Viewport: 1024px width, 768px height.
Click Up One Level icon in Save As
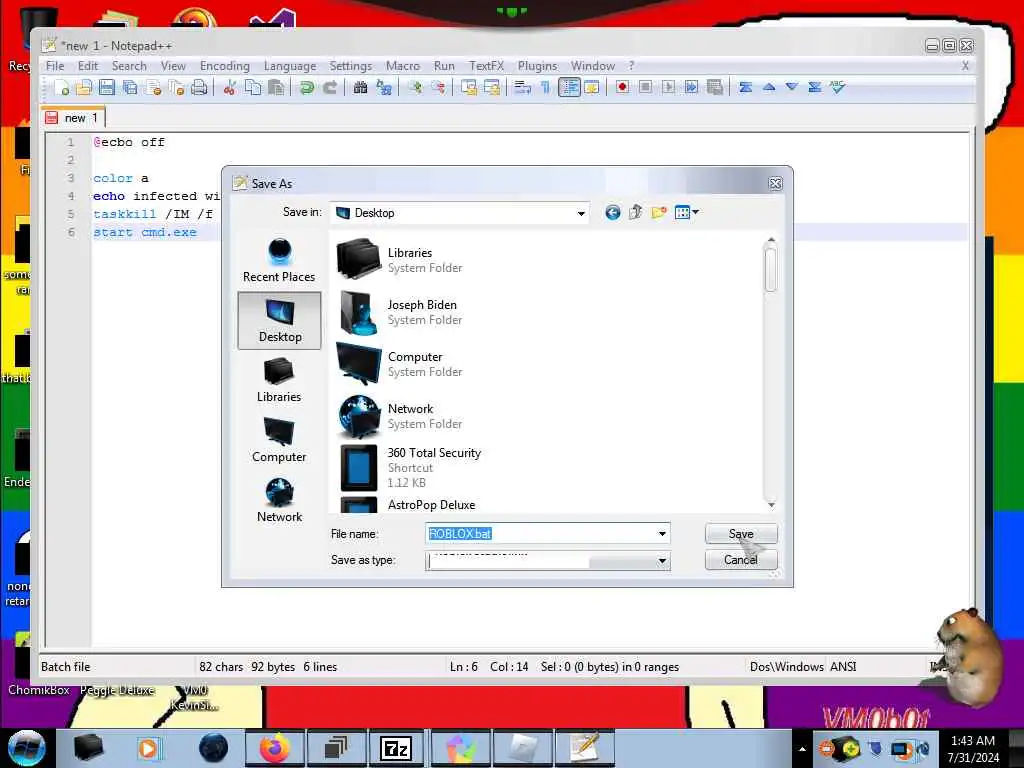(x=635, y=212)
